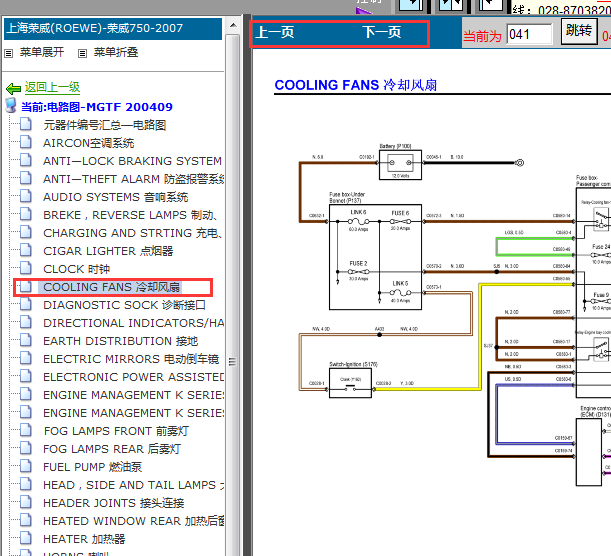Collapse all menus via 菜单折叠 text
This screenshot has width=611, height=556.
coord(116,52)
